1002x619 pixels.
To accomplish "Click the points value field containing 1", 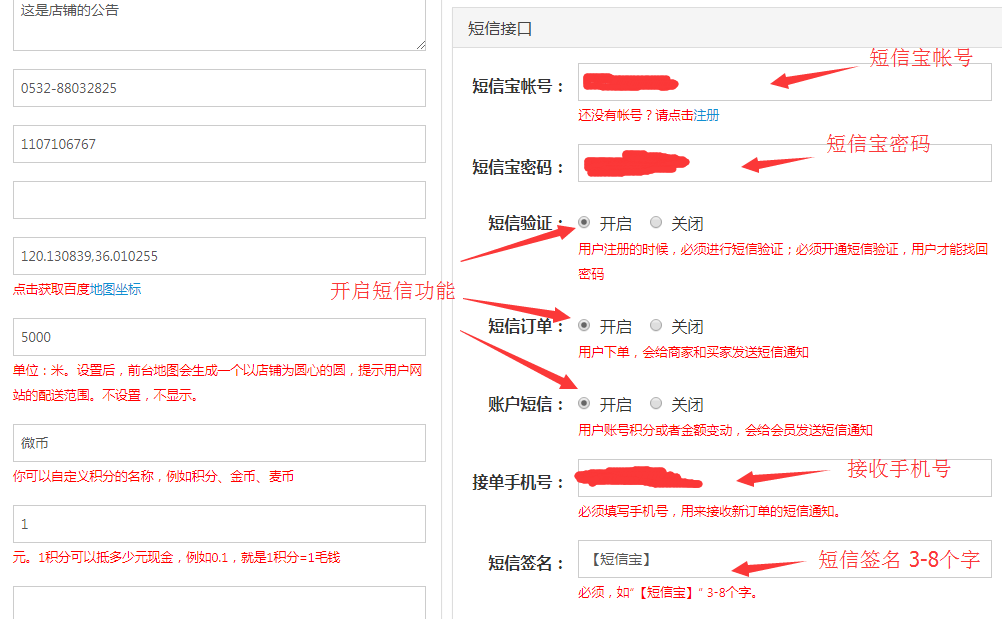I will pos(219,524).
